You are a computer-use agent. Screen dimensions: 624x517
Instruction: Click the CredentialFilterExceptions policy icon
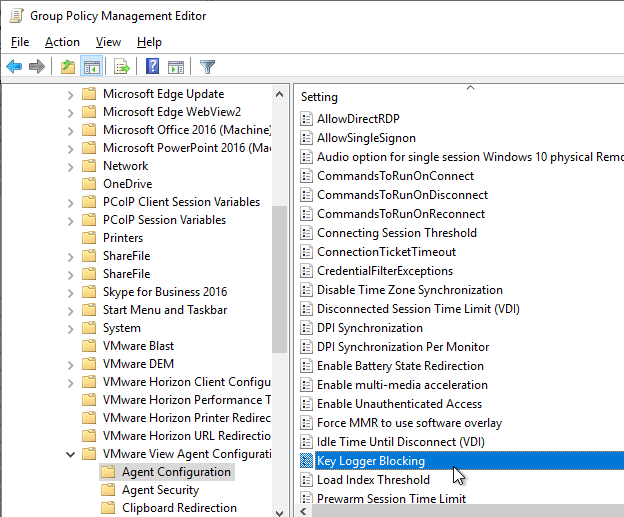pos(306,271)
